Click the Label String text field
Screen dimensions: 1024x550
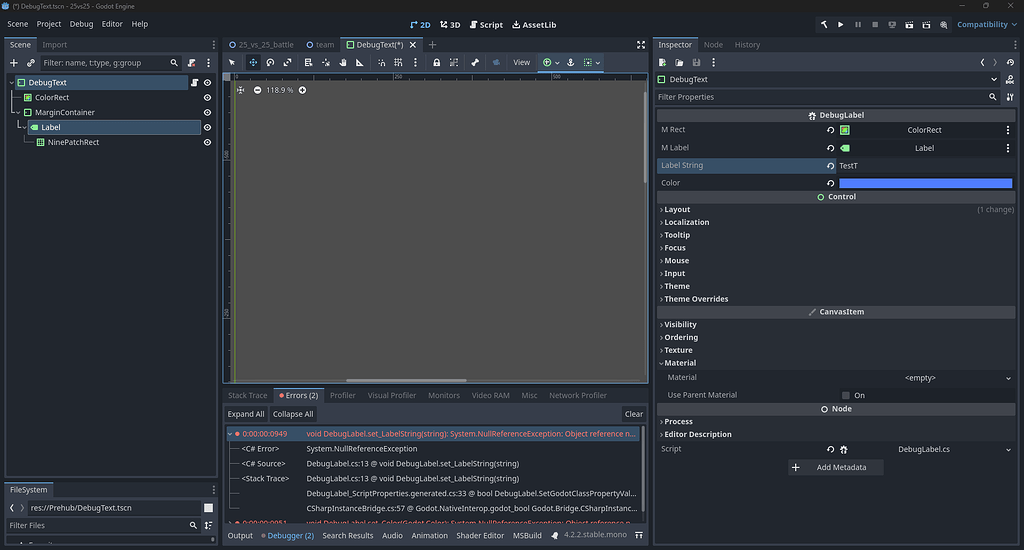tap(925, 166)
